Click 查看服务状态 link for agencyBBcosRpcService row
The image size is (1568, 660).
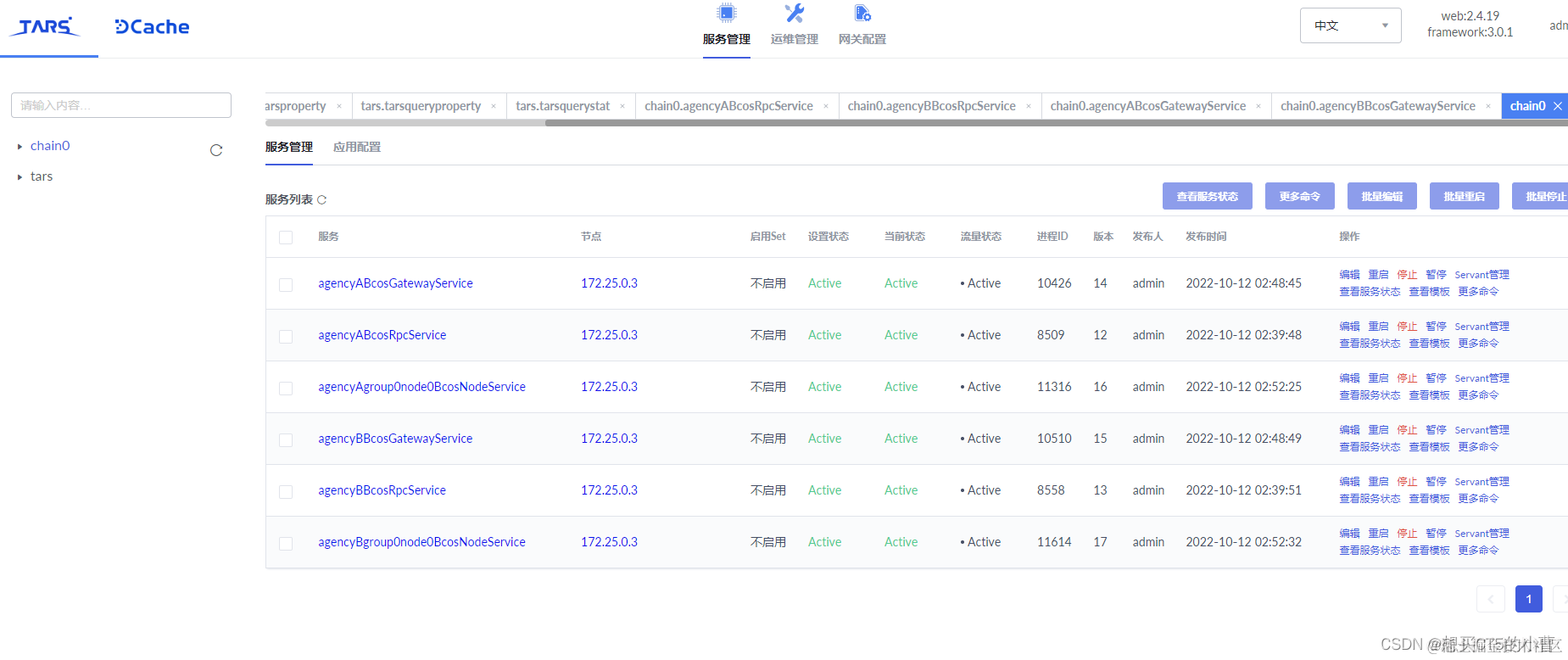point(1370,499)
